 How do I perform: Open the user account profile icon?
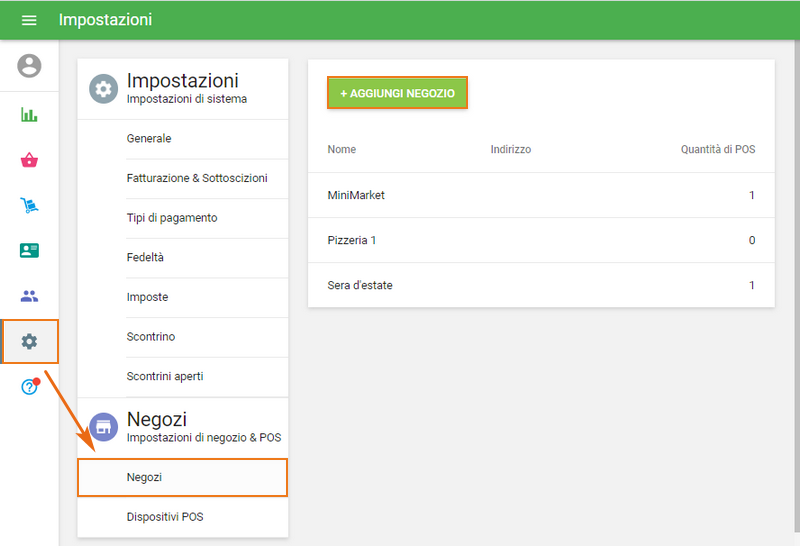29,66
